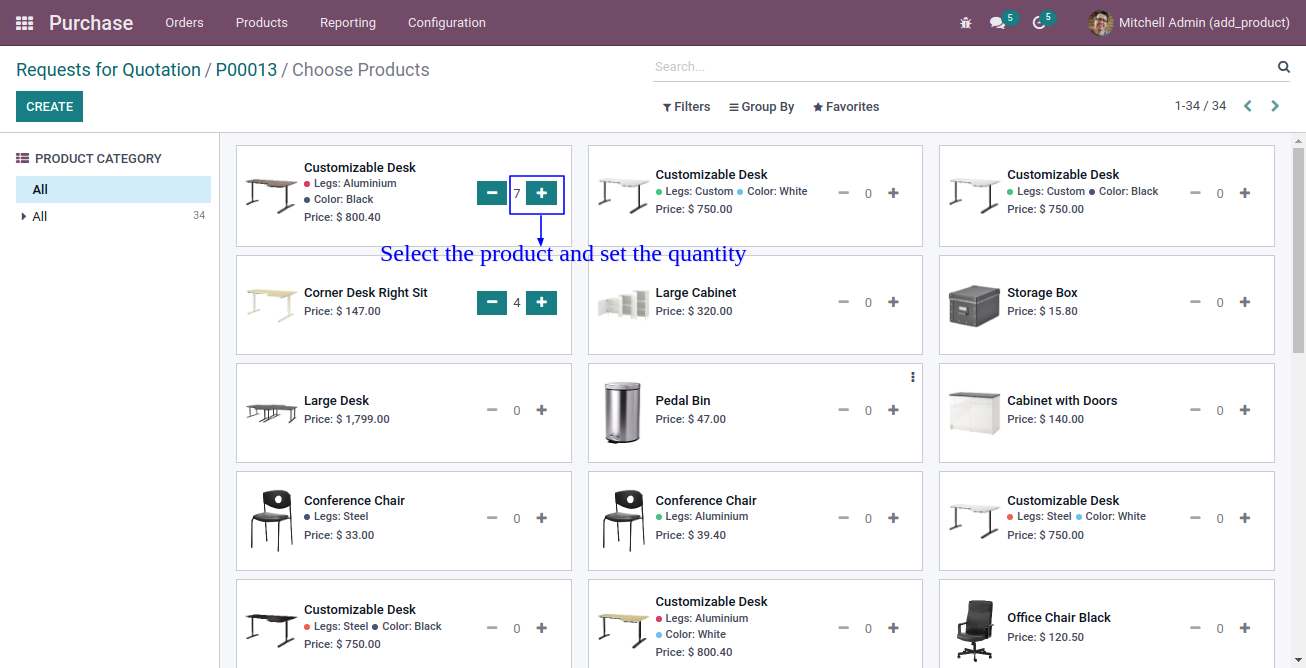Open the conversations chat icon
This screenshot has width=1306, height=668.
click(x=997, y=22)
